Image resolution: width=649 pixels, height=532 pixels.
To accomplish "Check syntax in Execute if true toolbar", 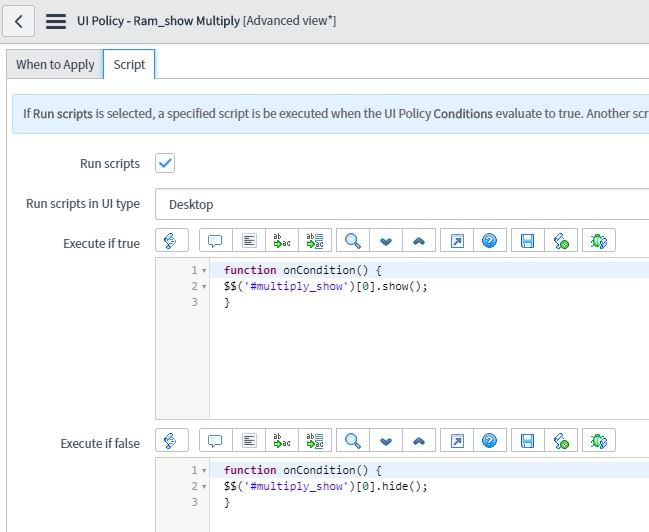I will click(x=561, y=241).
